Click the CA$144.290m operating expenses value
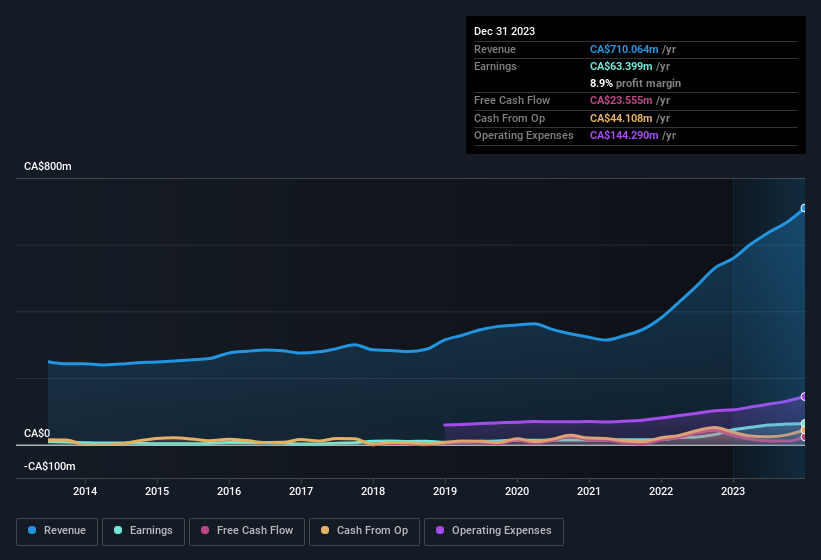The image size is (821, 560). click(x=624, y=136)
